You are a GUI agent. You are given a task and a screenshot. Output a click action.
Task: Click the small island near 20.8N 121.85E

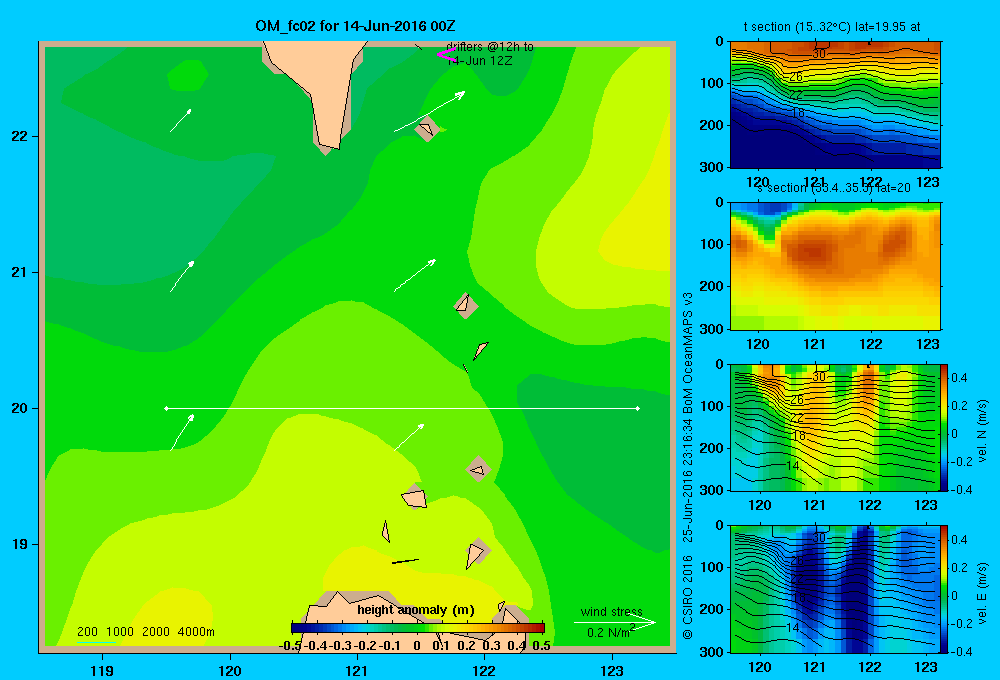click(466, 305)
